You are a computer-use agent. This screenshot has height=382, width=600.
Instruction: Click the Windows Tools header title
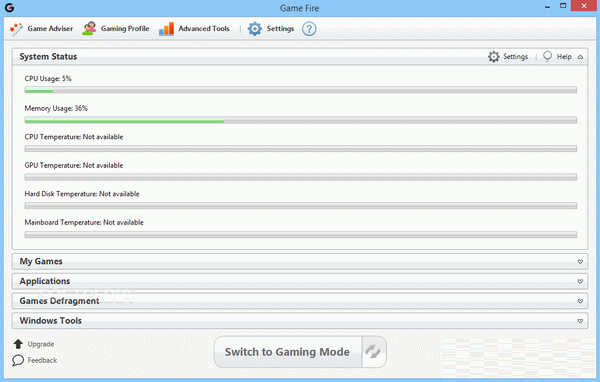51,321
